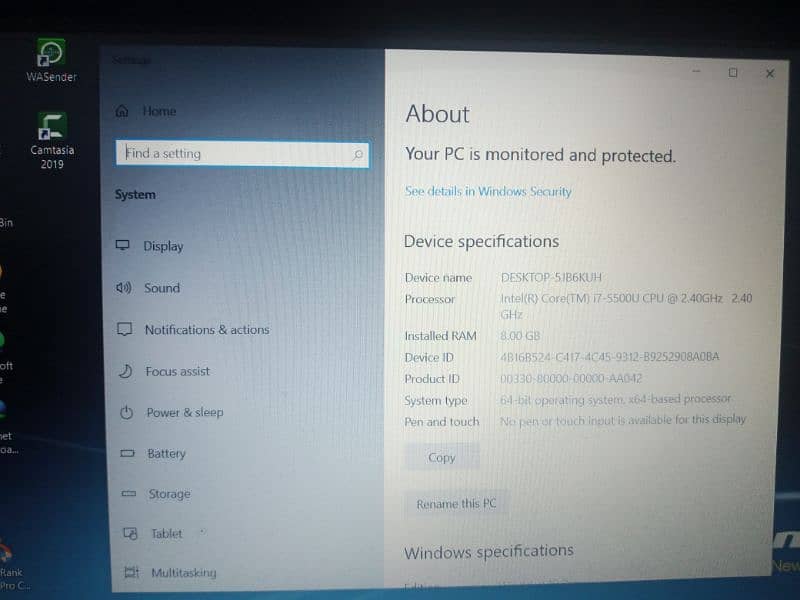Open See details in Windows Security link
The height and width of the screenshot is (600, 800).
click(x=488, y=191)
